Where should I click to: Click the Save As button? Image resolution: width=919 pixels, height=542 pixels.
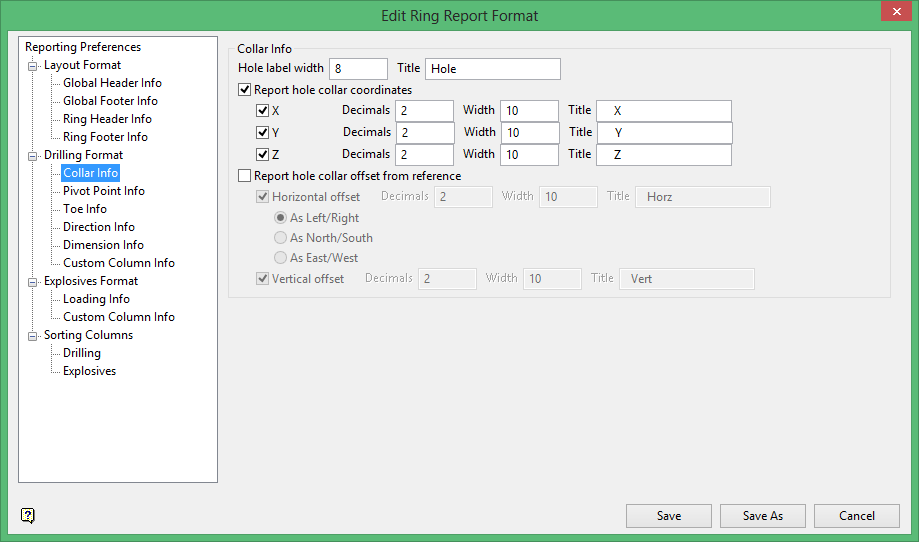(x=762, y=516)
